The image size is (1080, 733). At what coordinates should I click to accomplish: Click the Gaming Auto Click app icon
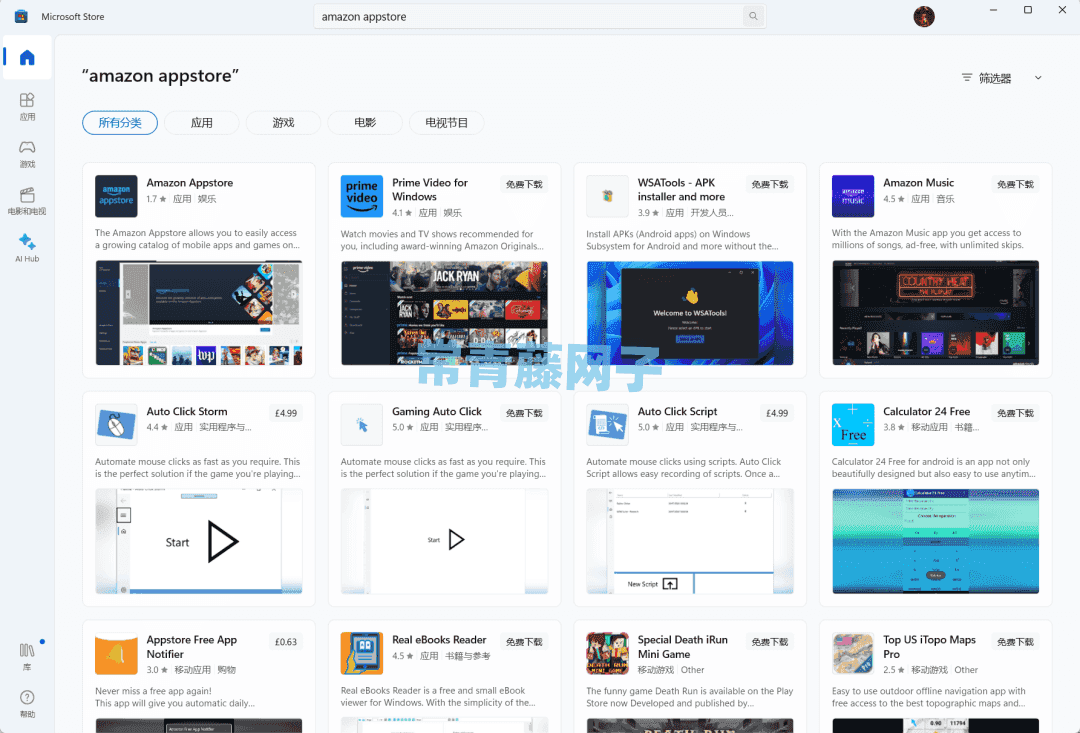[x=362, y=424]
